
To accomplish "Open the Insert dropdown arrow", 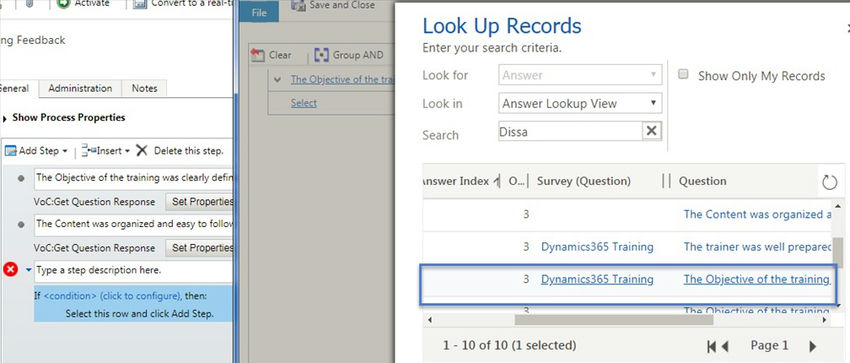I will click(127, 151).
